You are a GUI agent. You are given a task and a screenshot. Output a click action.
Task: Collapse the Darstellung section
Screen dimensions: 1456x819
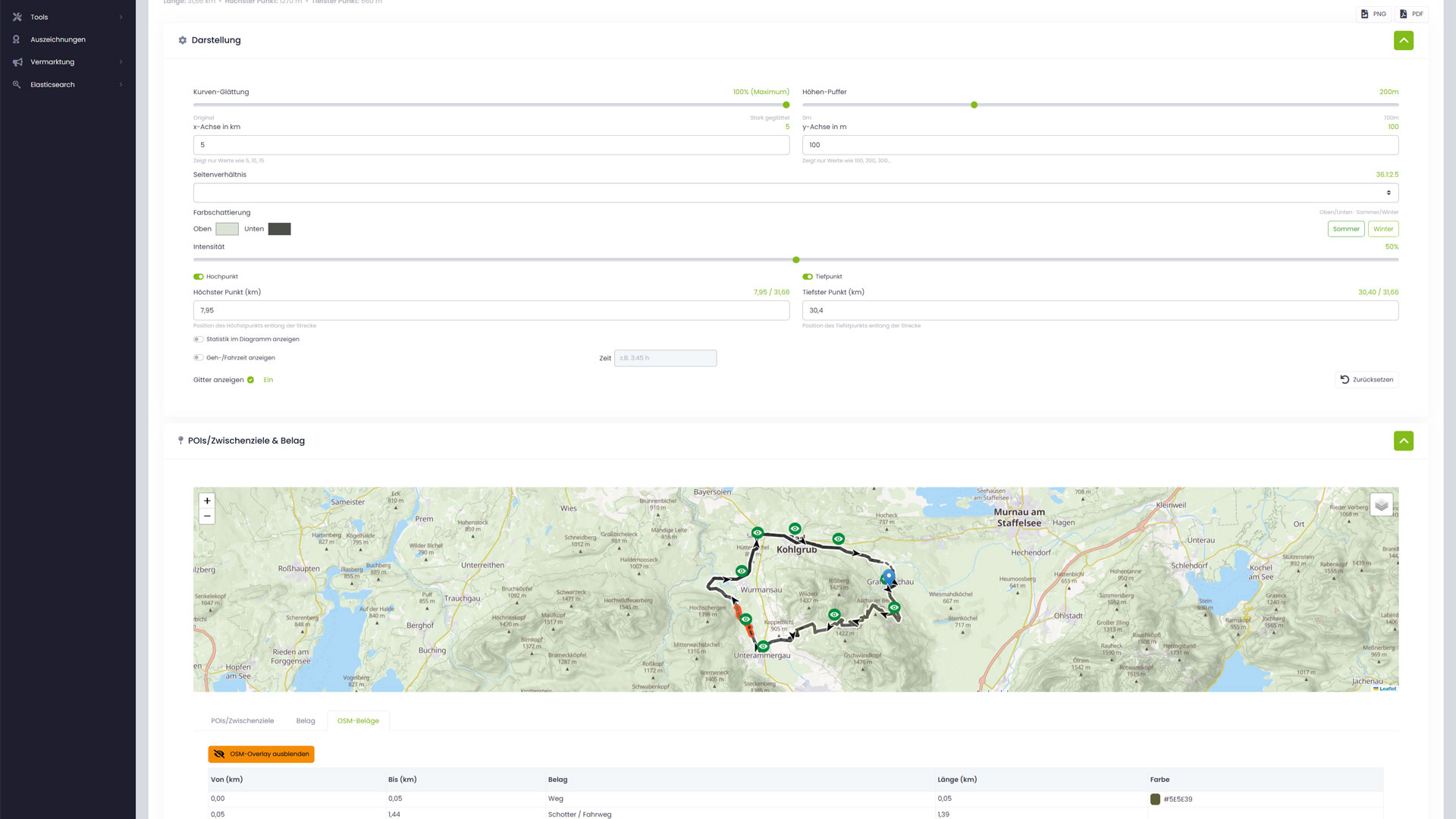pyautogui.click(x=1403, y=40)
